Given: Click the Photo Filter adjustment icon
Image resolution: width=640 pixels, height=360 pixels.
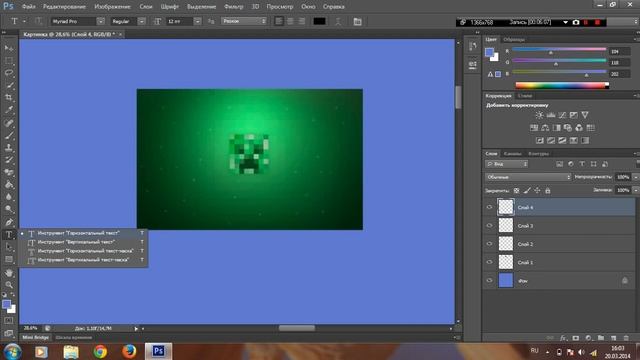Looking at the screenshot, I should click(568, 128).
